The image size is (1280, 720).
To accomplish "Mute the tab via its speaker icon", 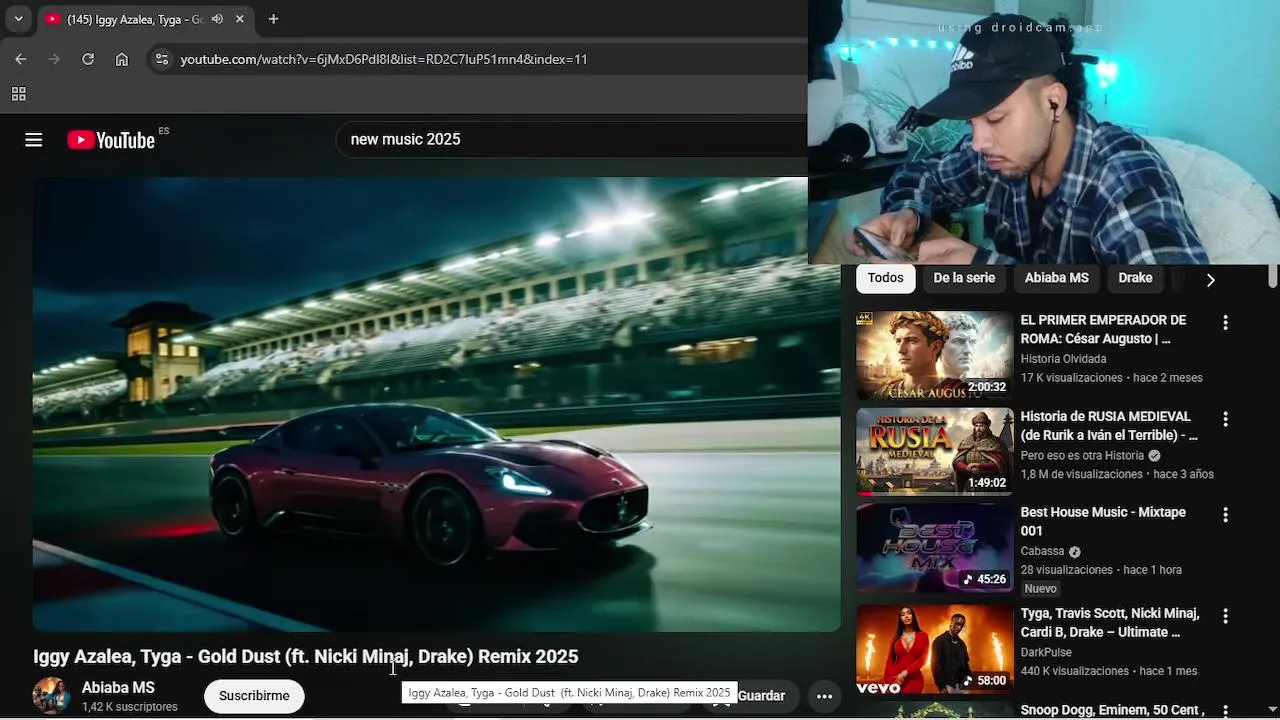I will click(217, 19).
